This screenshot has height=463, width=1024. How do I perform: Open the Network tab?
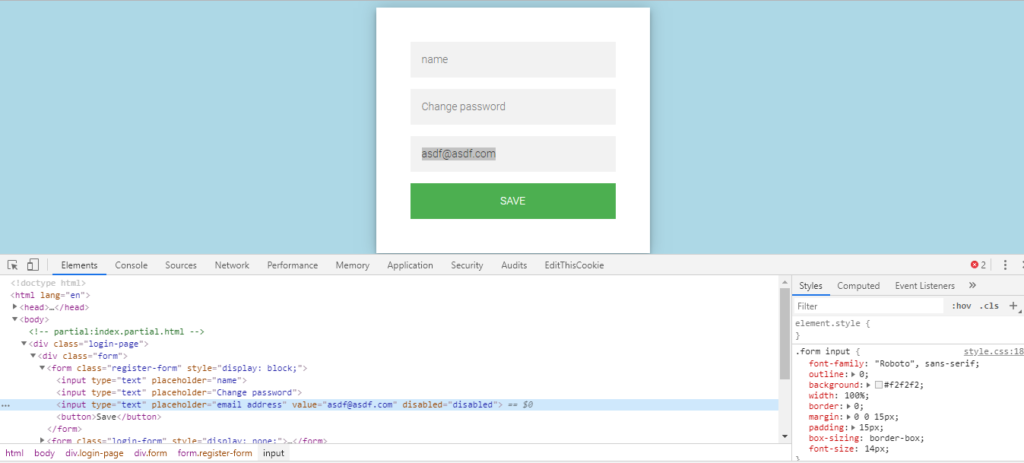point(232,265)
